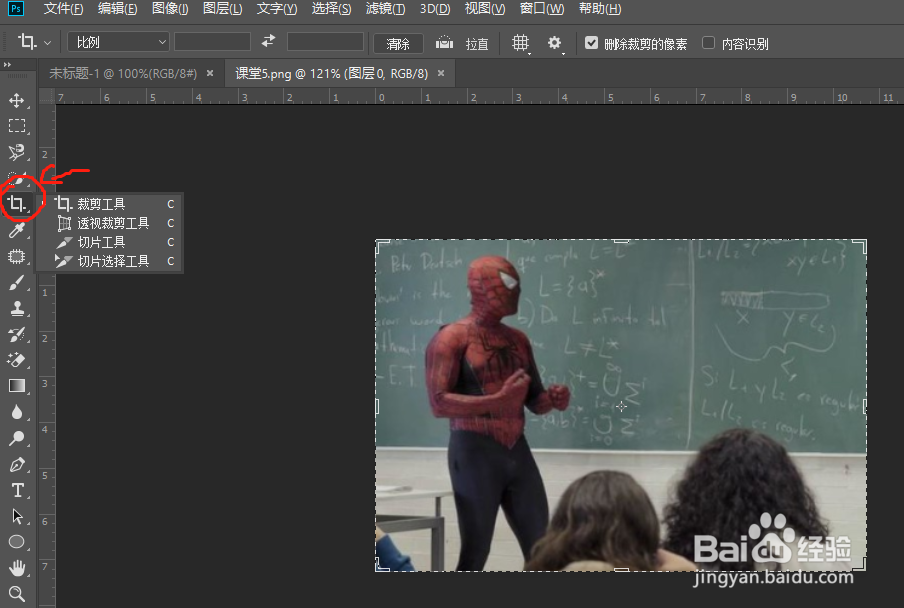Open the 窗口(W) menu
This screenshot has width=904, height=608.
pyautogui.click(x=542, y=9)
